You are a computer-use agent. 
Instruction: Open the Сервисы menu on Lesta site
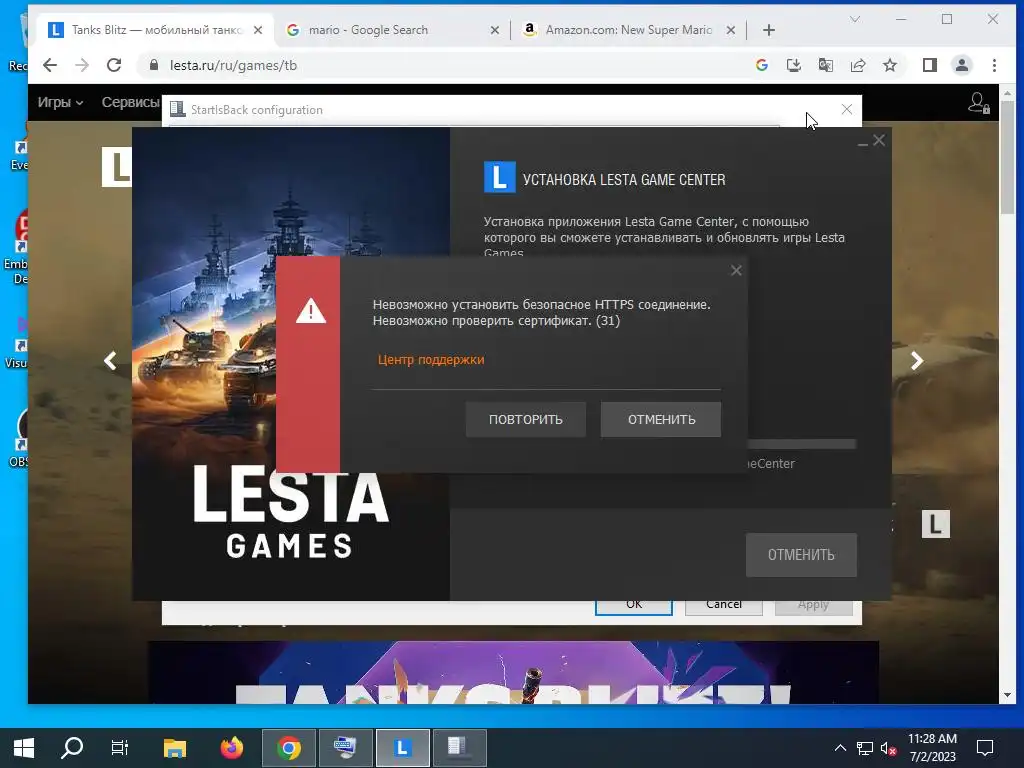131,103
